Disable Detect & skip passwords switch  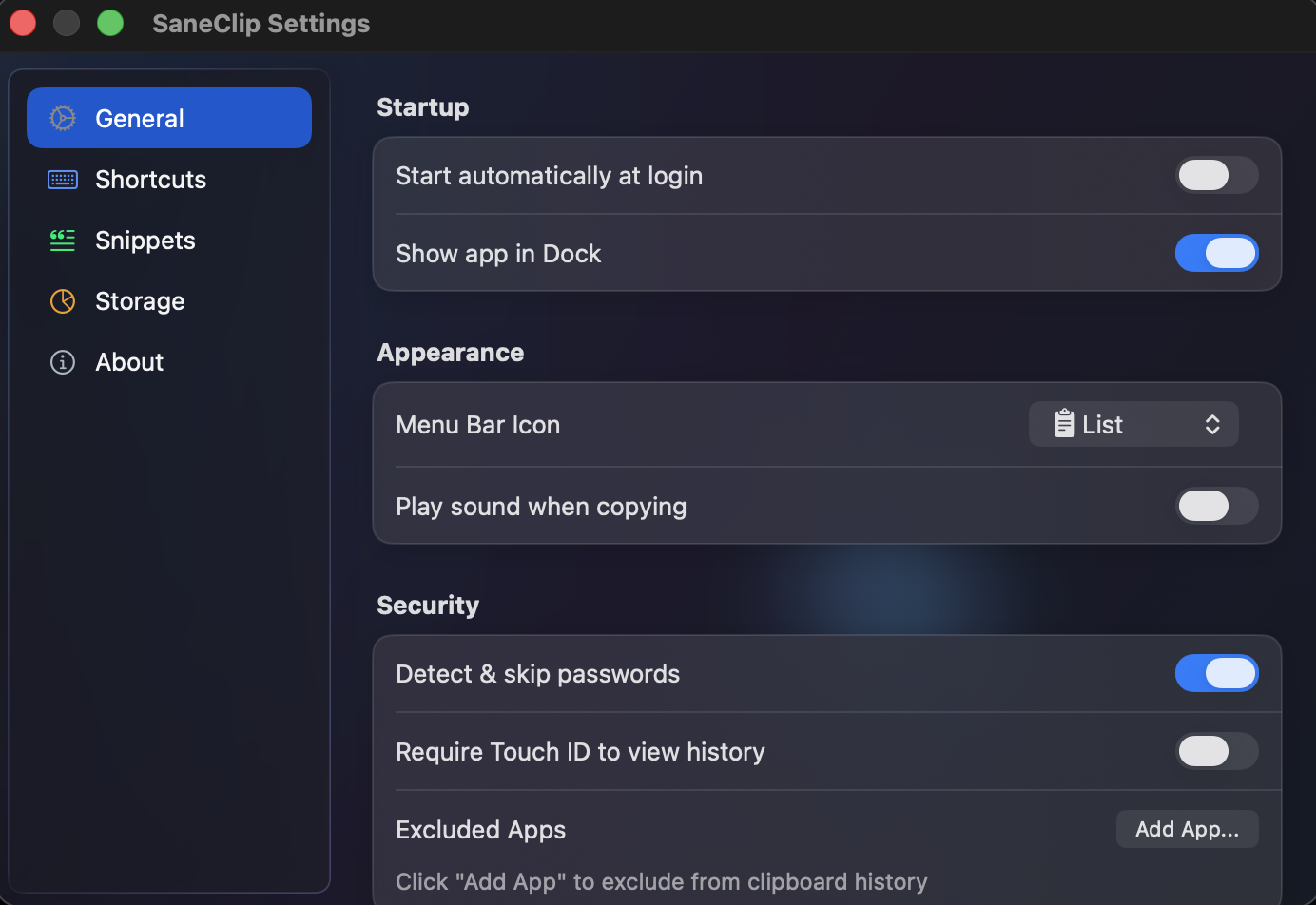point(1217,673)
